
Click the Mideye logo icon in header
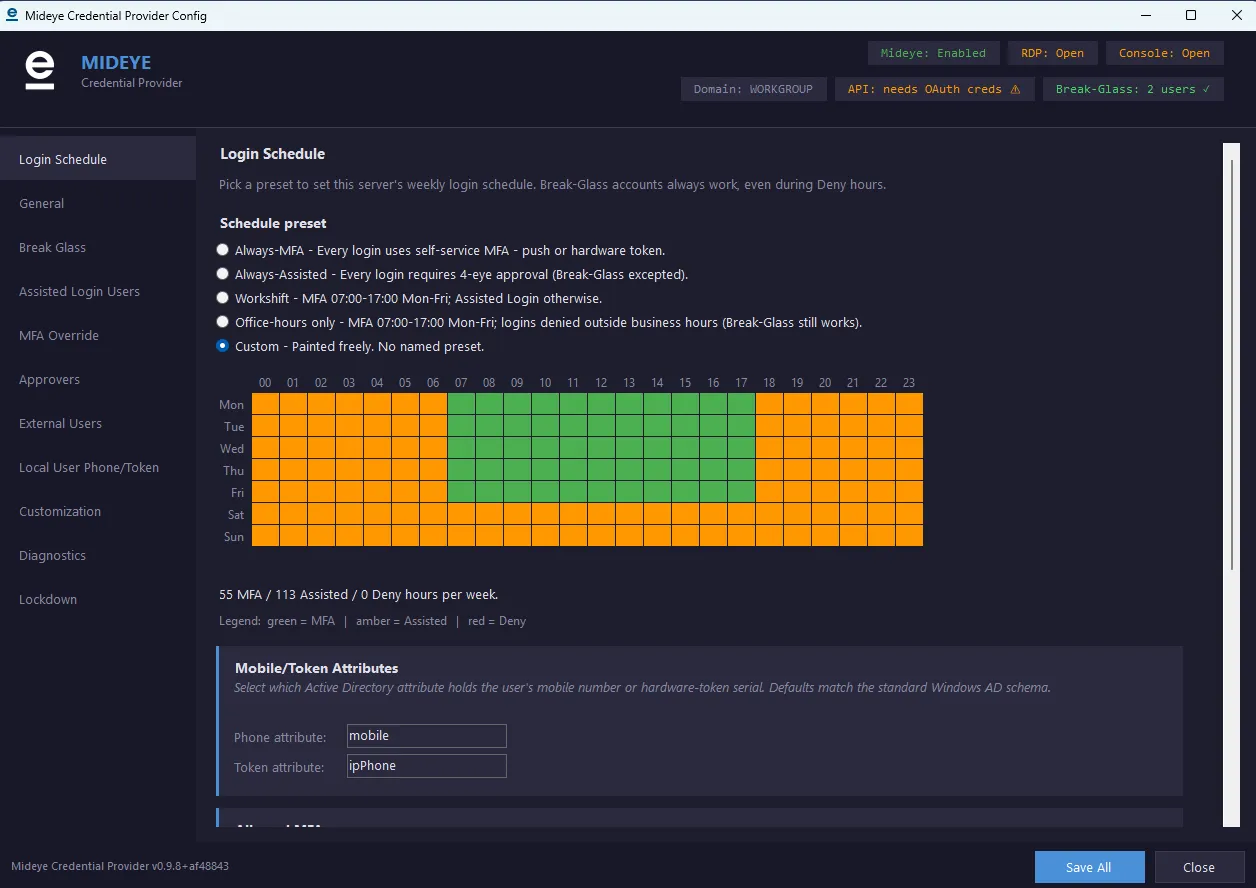point(40,71)
